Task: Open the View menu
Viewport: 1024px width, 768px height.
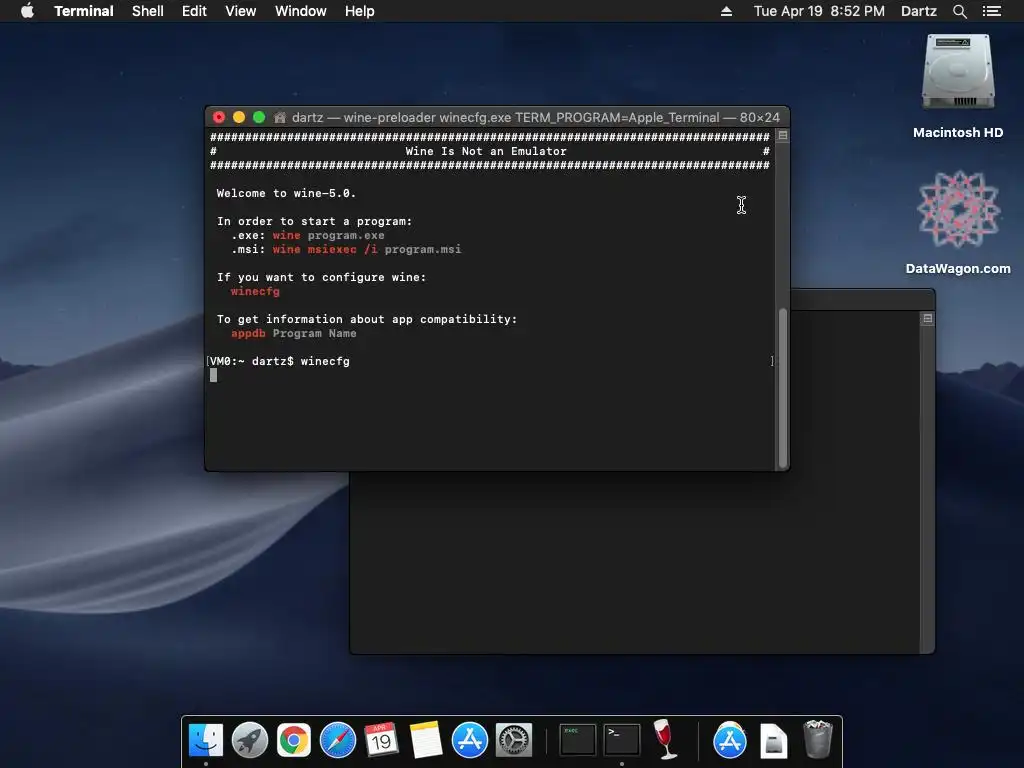Action: coord(240,11)
